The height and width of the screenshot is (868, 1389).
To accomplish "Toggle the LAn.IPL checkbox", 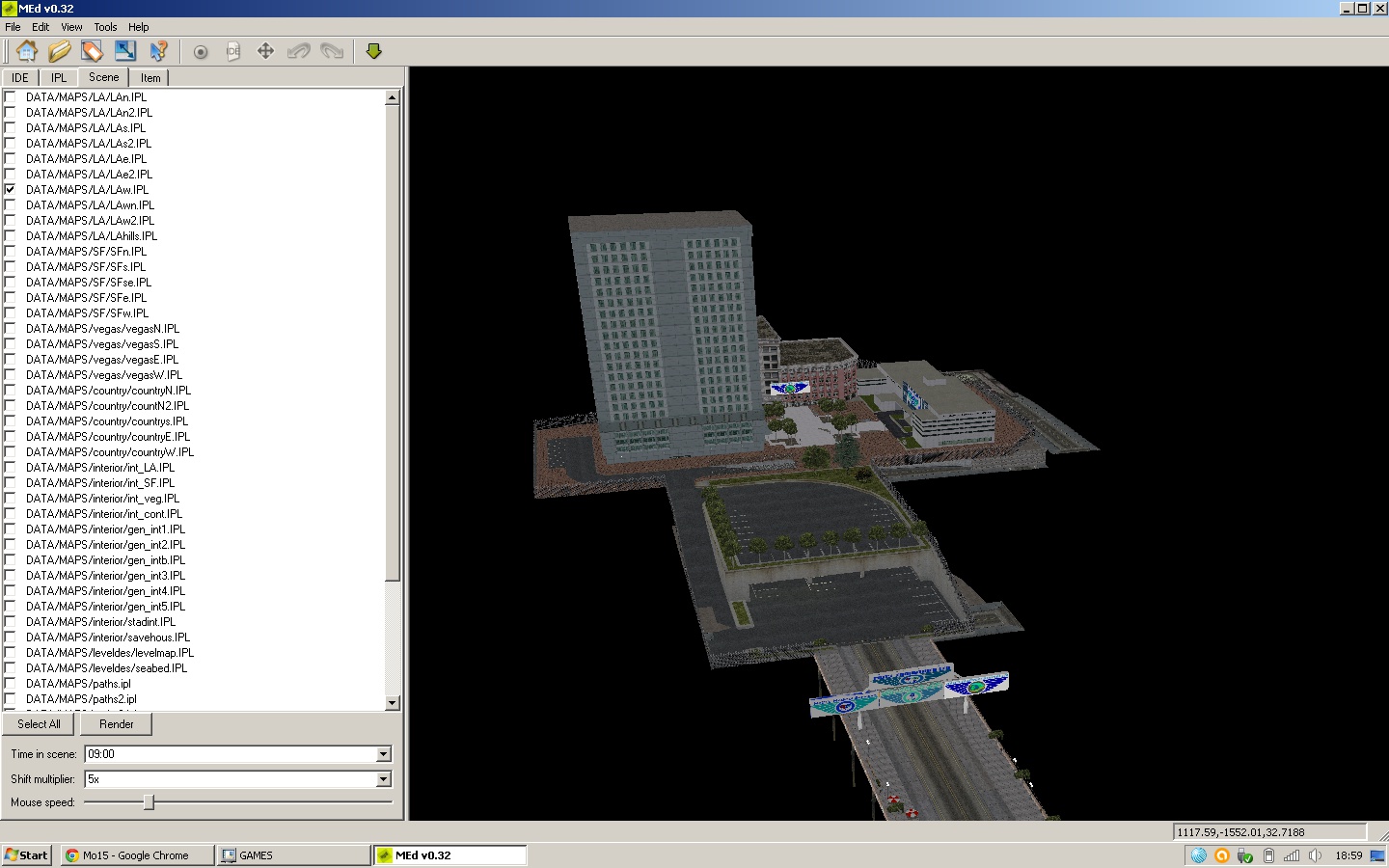I will click(11, 97).
